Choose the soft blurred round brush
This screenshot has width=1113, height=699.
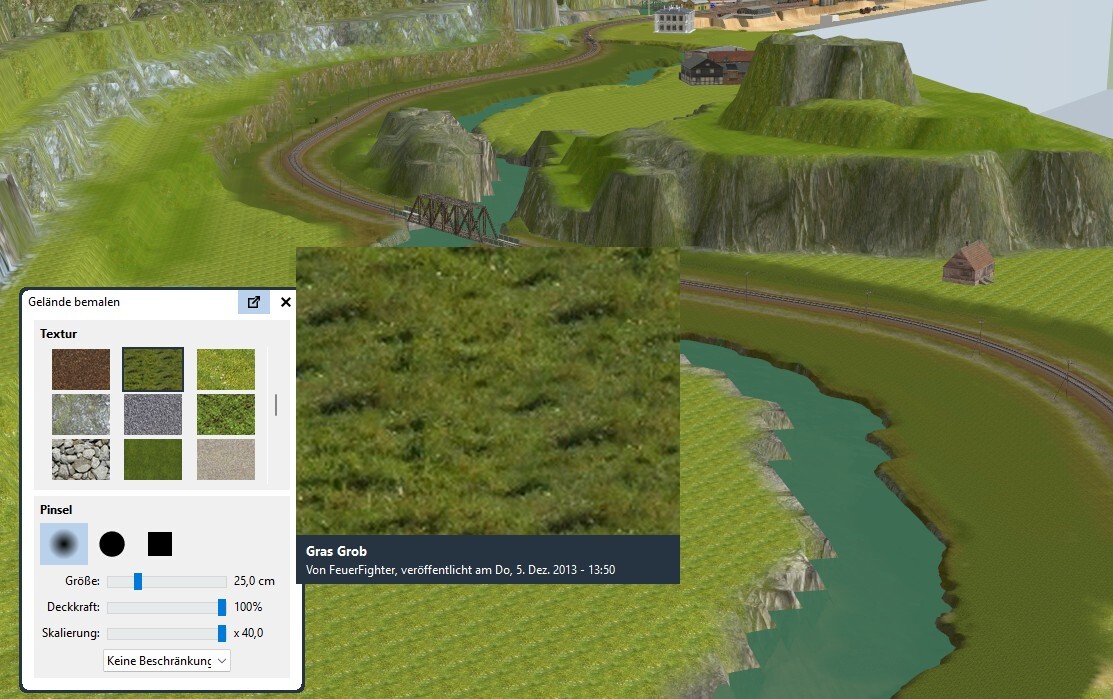64,544
